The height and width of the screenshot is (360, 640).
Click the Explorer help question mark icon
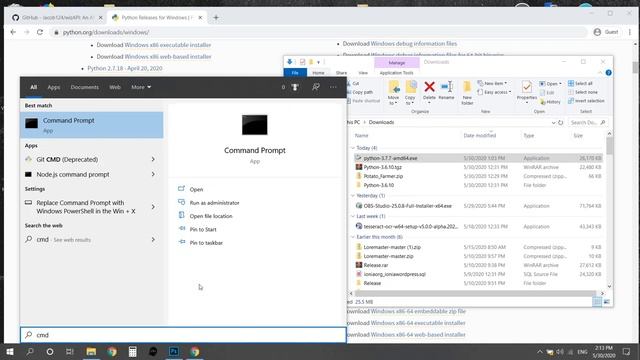[608, 73]
